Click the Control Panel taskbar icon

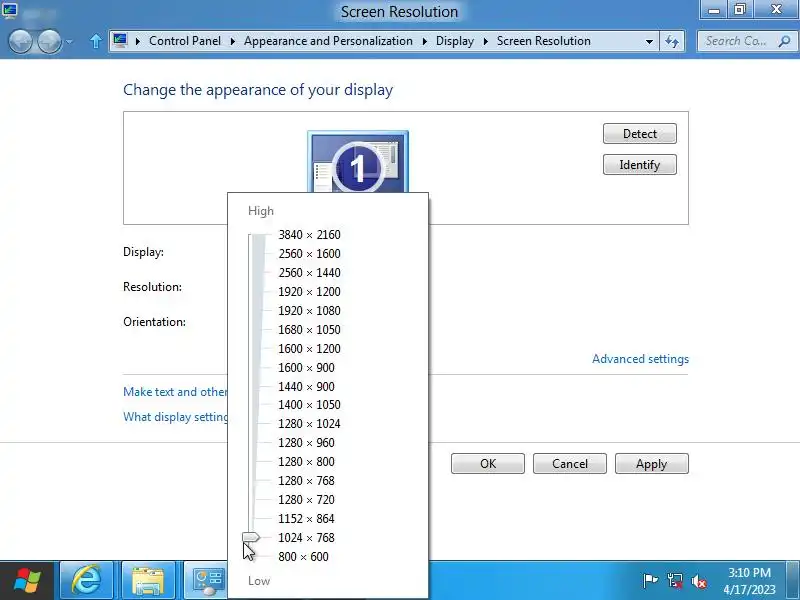(x=206, y=581)
